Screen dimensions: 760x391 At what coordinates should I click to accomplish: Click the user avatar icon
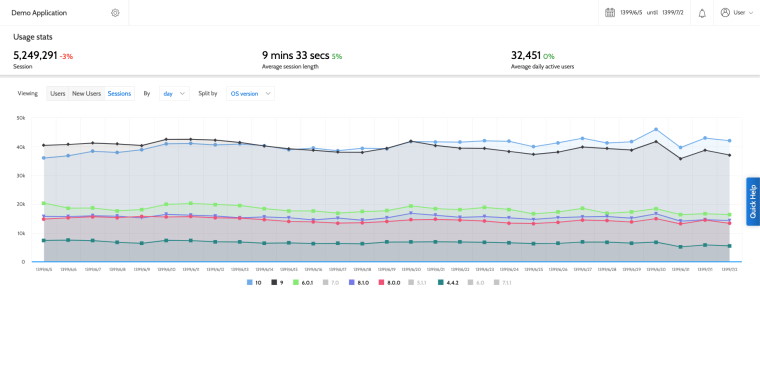[725, 13]
